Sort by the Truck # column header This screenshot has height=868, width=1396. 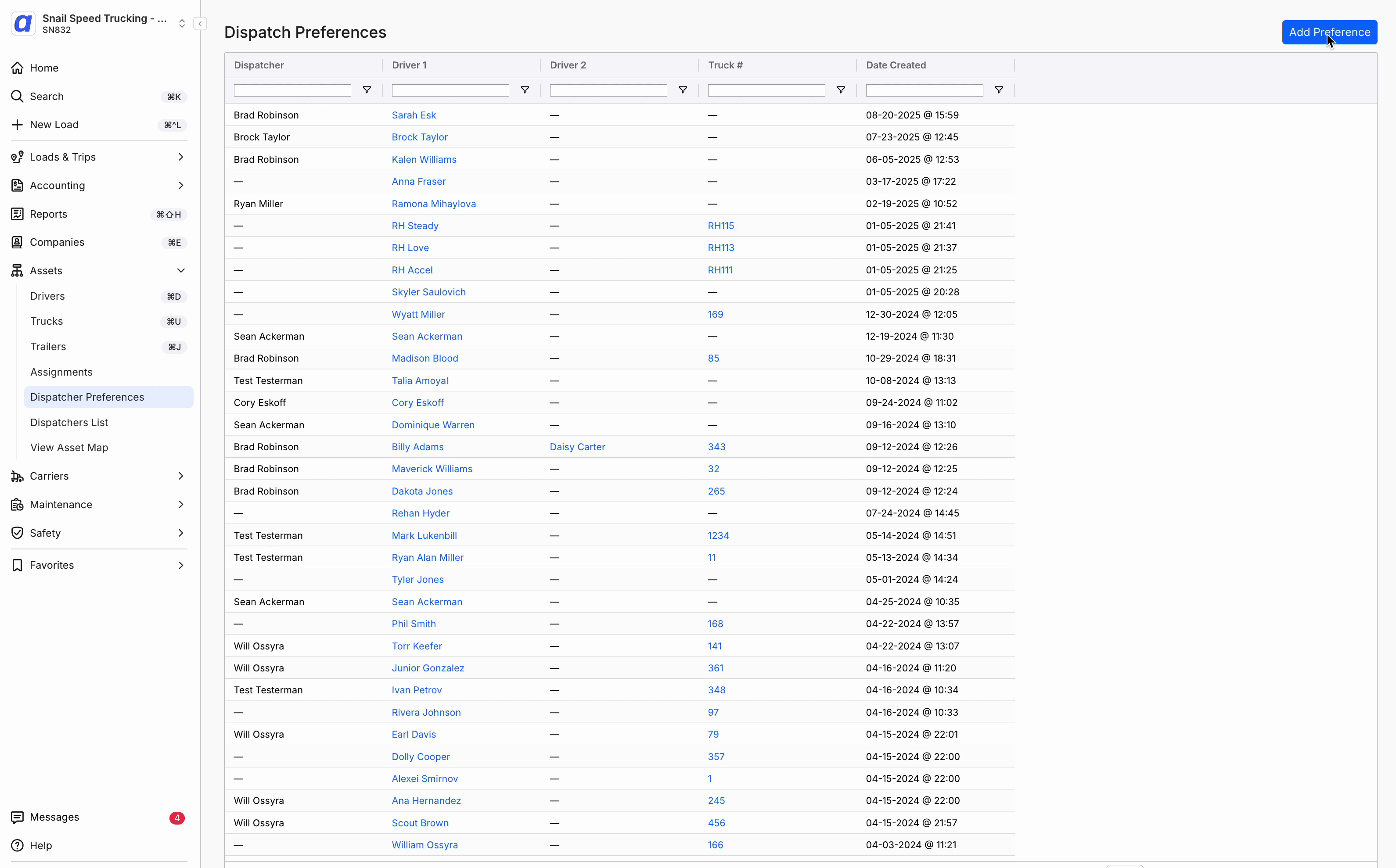725,65
